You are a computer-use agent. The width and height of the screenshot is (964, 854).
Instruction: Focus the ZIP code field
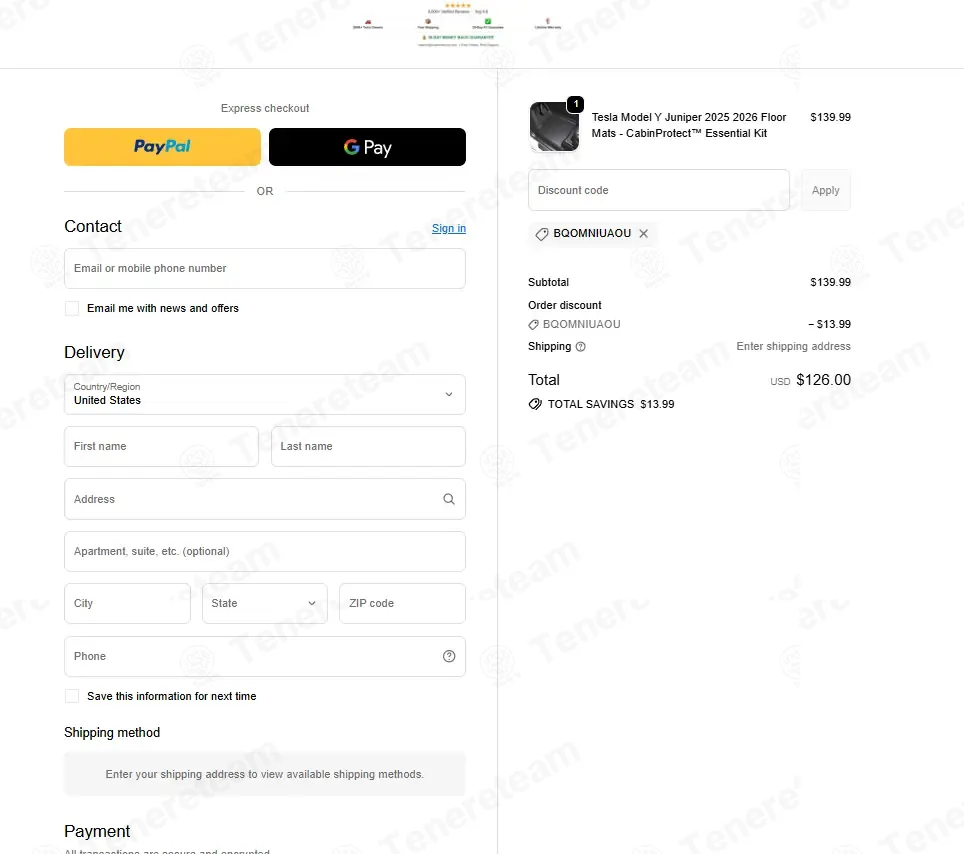402,603
